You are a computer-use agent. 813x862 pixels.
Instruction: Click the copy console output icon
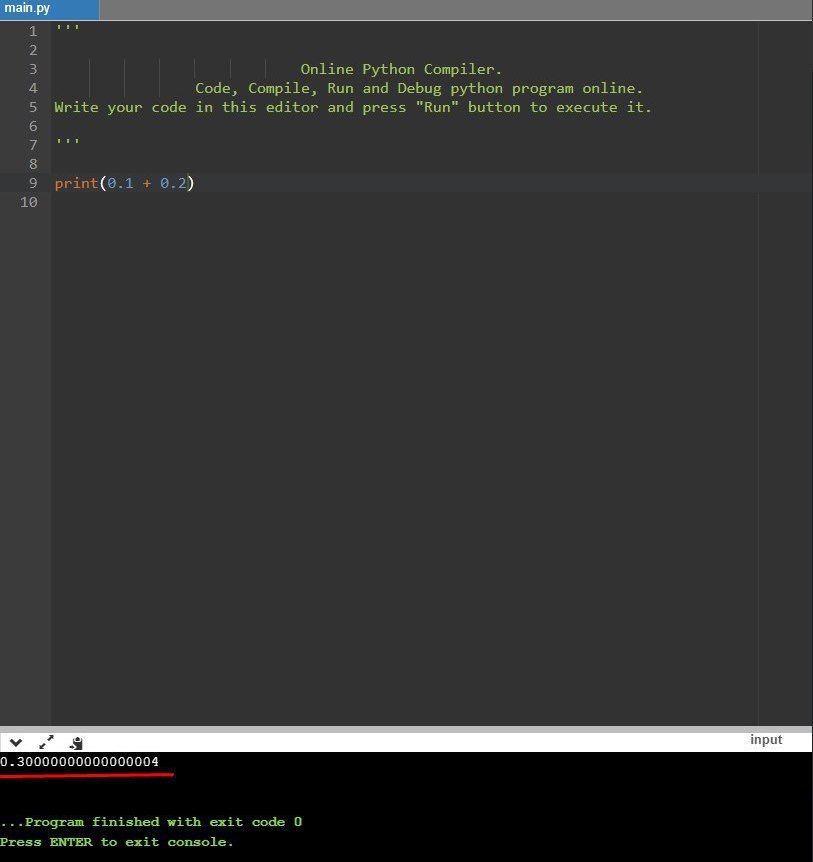[76, 743]
